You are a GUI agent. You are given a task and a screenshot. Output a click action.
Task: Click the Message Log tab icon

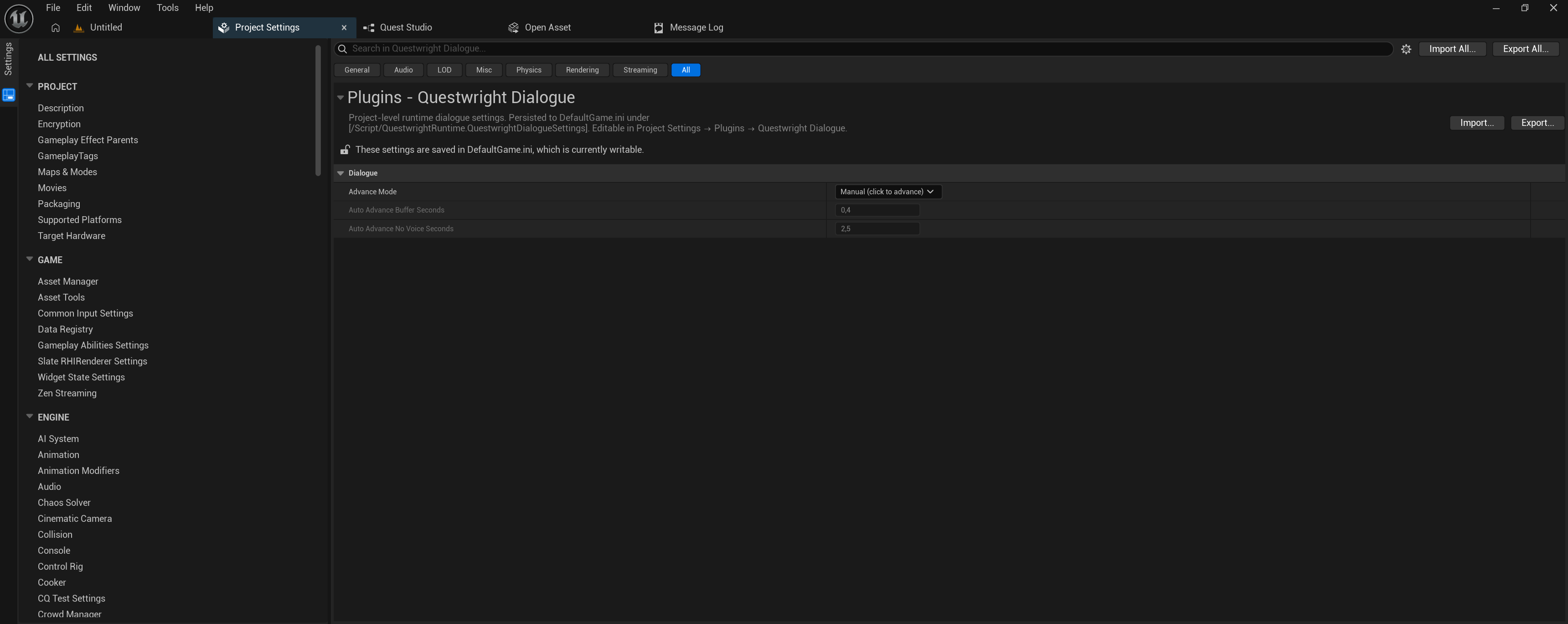pyautogui.click(x=658, y=27)
